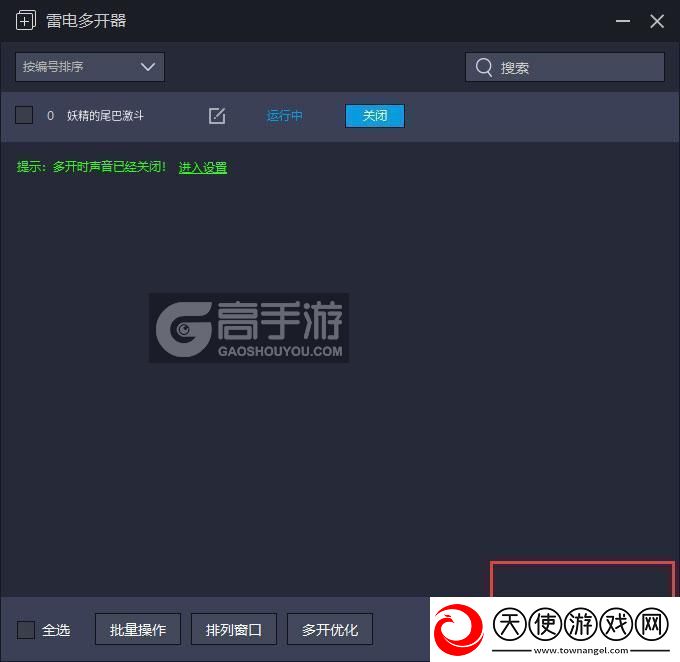Click the 运行中 status text
This screenshot has height=662, width=680.
(284, 116)
